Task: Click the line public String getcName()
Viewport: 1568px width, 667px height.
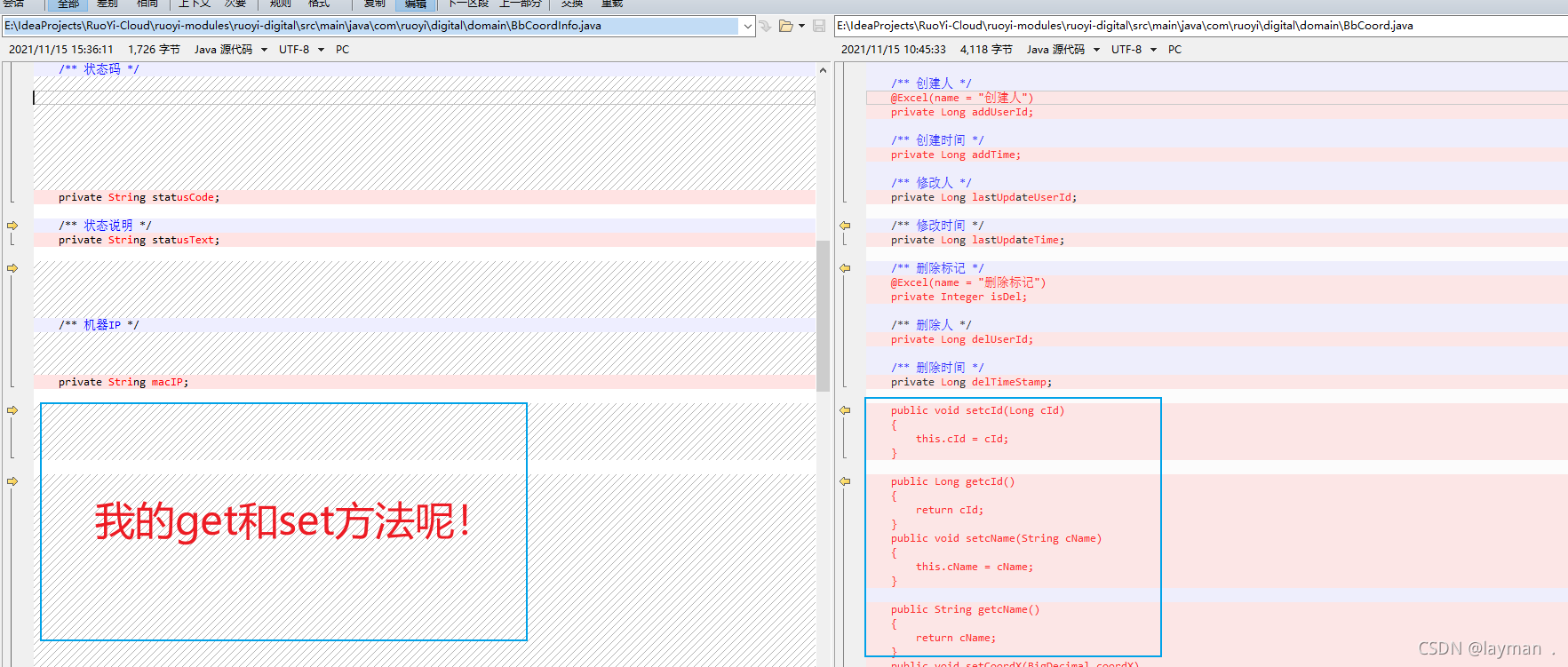Action: pos(965,609)
